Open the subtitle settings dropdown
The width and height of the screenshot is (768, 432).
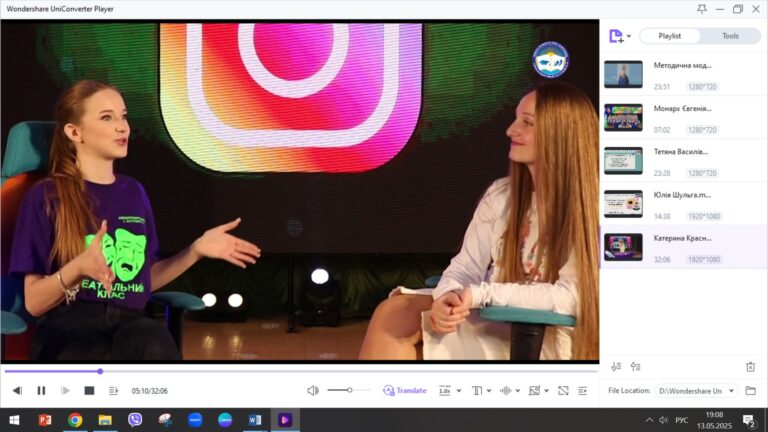pos(480,391)
